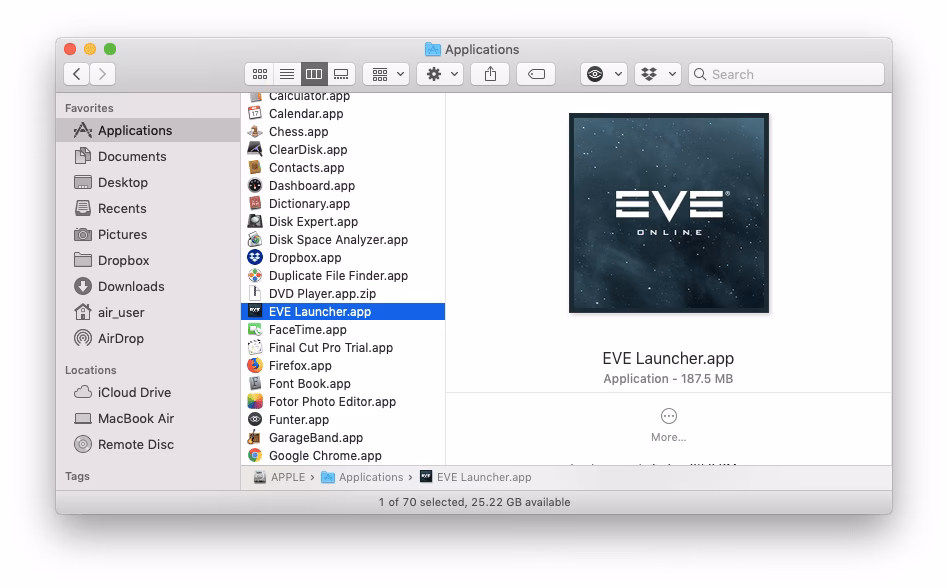Select Disk Space Analyzer.app icon
This screenshot has height=588, width=948.
point(255,239)
